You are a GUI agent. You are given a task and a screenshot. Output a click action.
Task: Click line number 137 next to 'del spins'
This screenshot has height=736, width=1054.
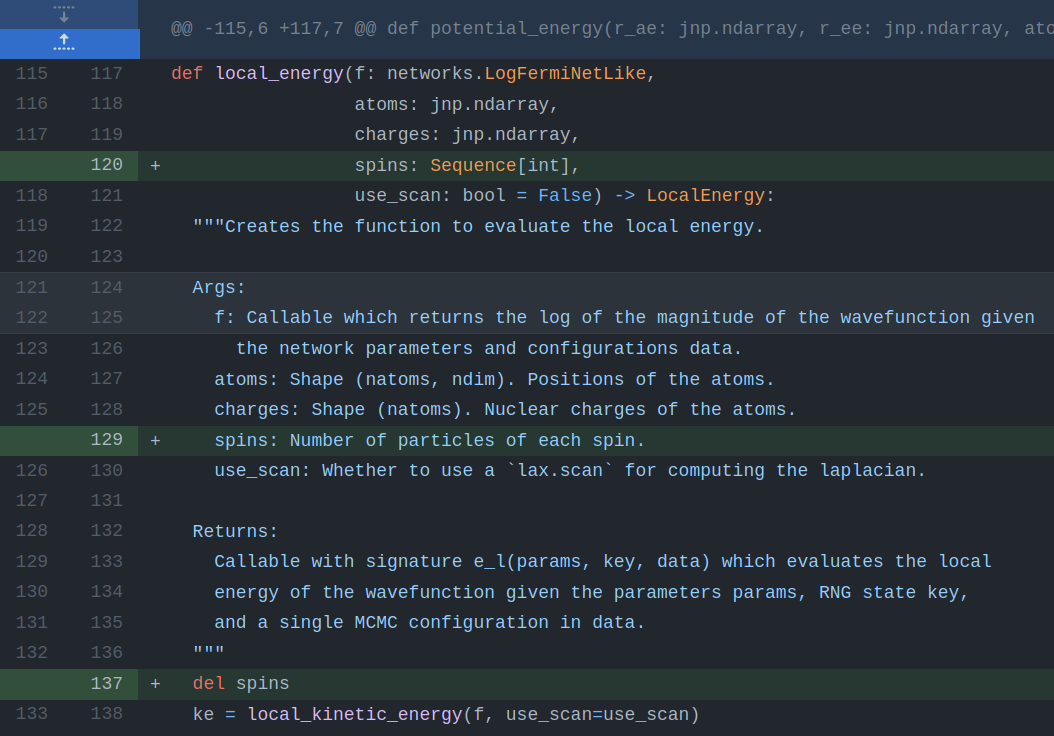point(106,683)
